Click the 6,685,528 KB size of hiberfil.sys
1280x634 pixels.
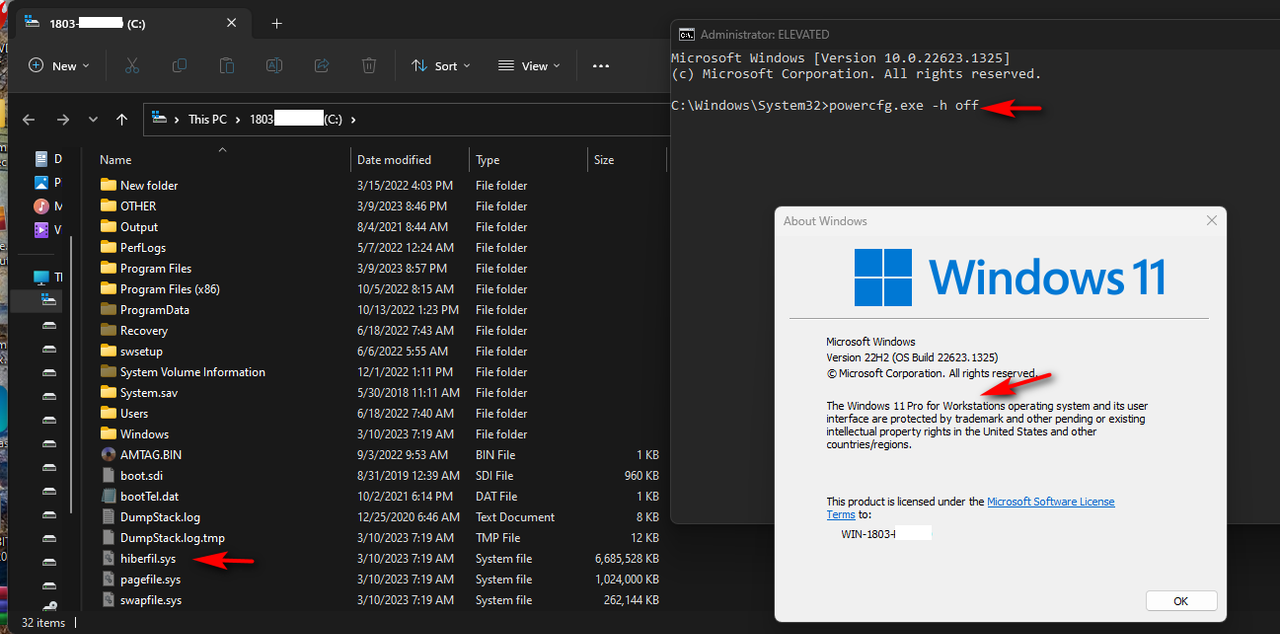coord(626,559)
